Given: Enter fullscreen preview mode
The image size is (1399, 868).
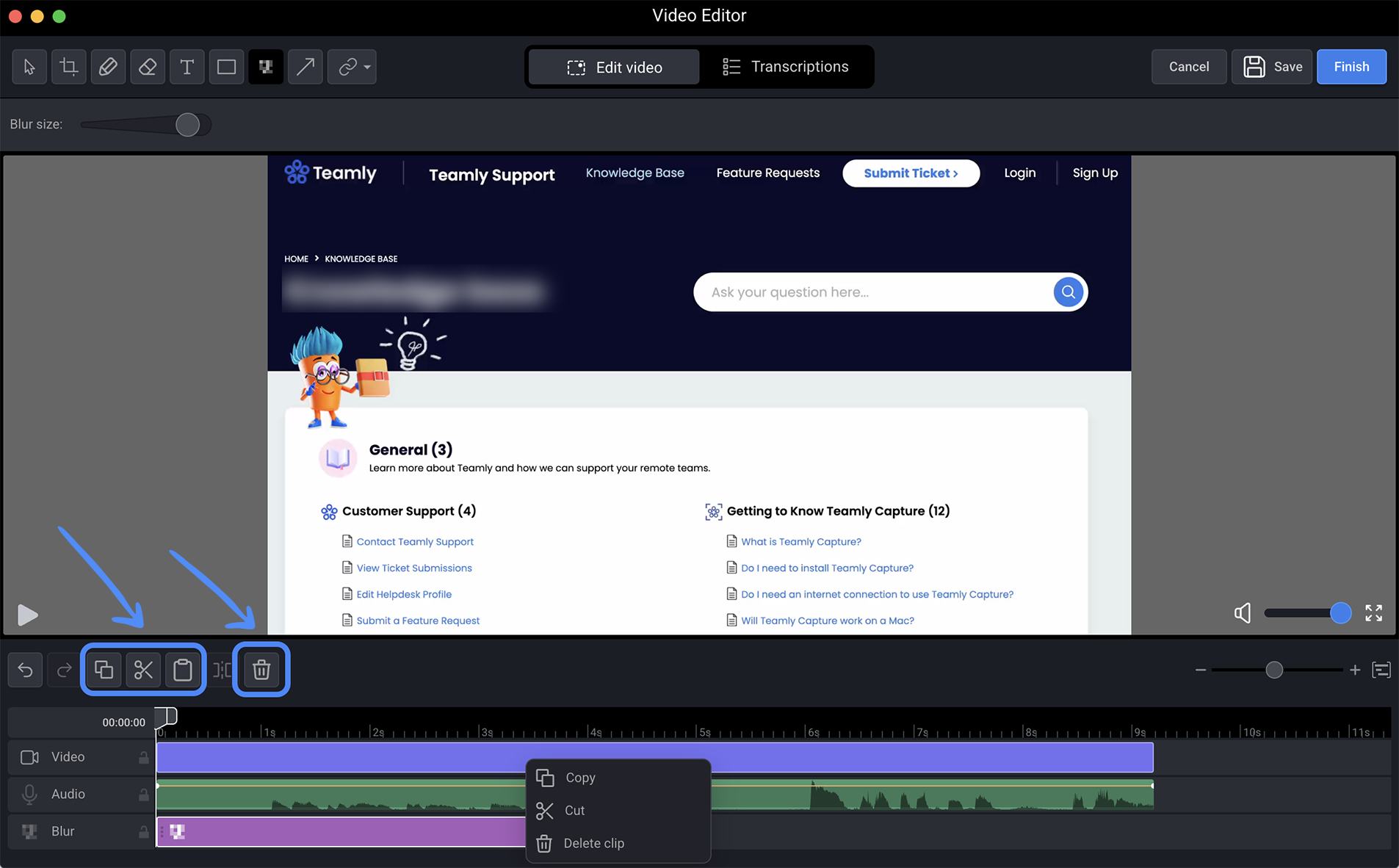Looking at the screenshot, I should [x=1374, y=612].
